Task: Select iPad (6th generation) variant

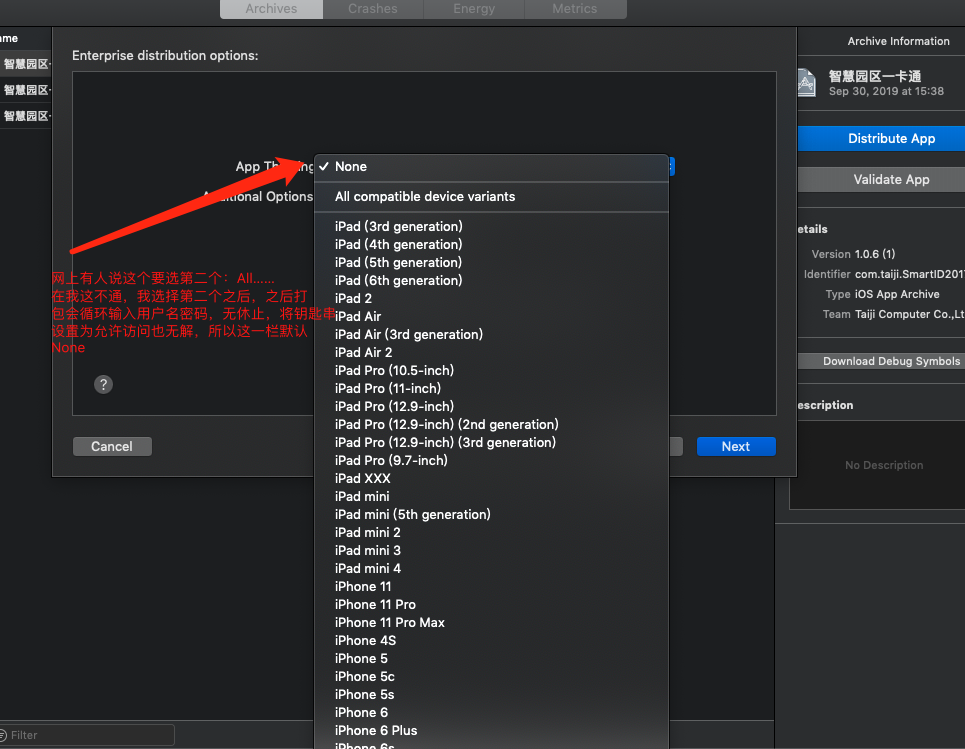Action: (x=491, y=281)
